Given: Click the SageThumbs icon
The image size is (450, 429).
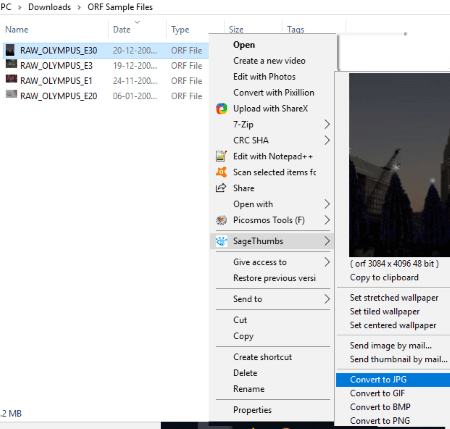Looking at the screenshot, I should tap(221, 241).
